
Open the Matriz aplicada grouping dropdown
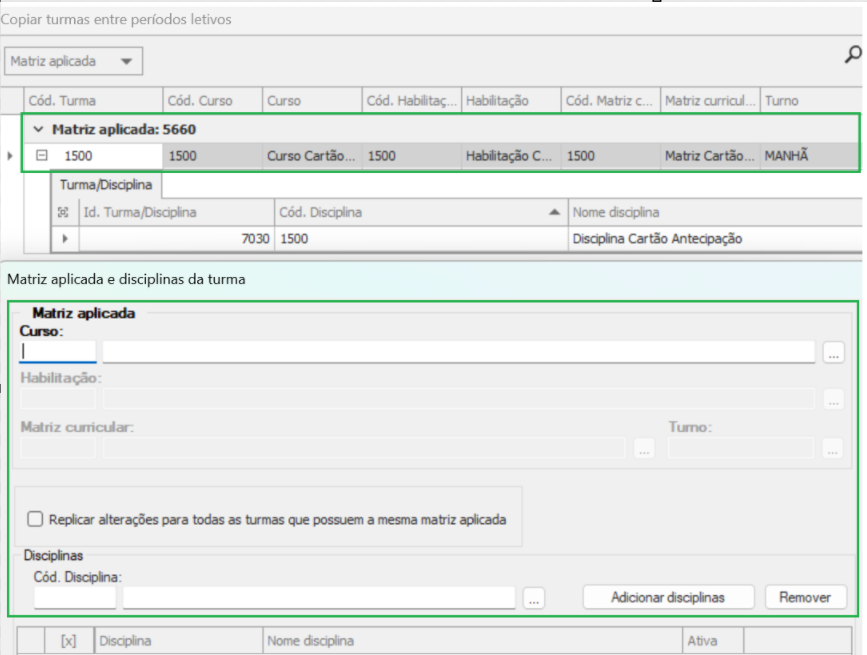pos(74,61)
